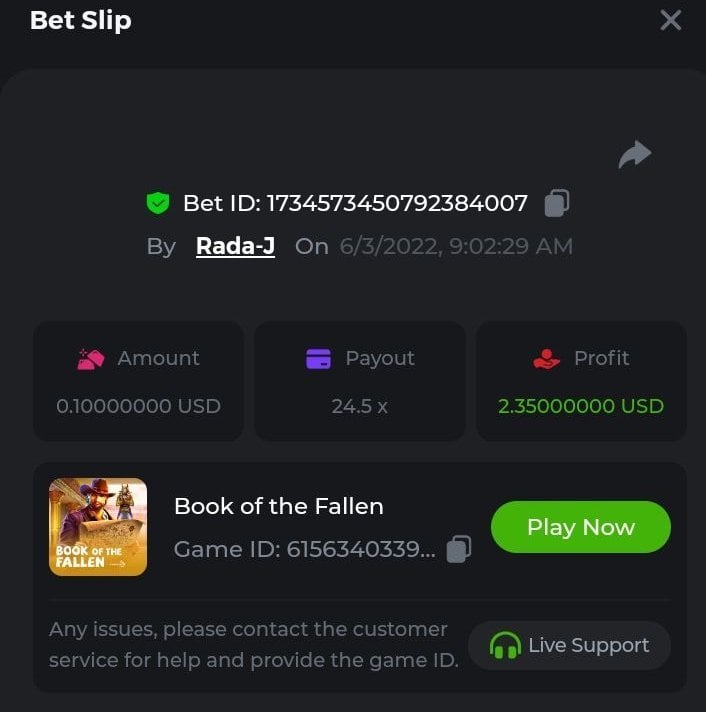Click the Bet Slip title

coord(80,20)
